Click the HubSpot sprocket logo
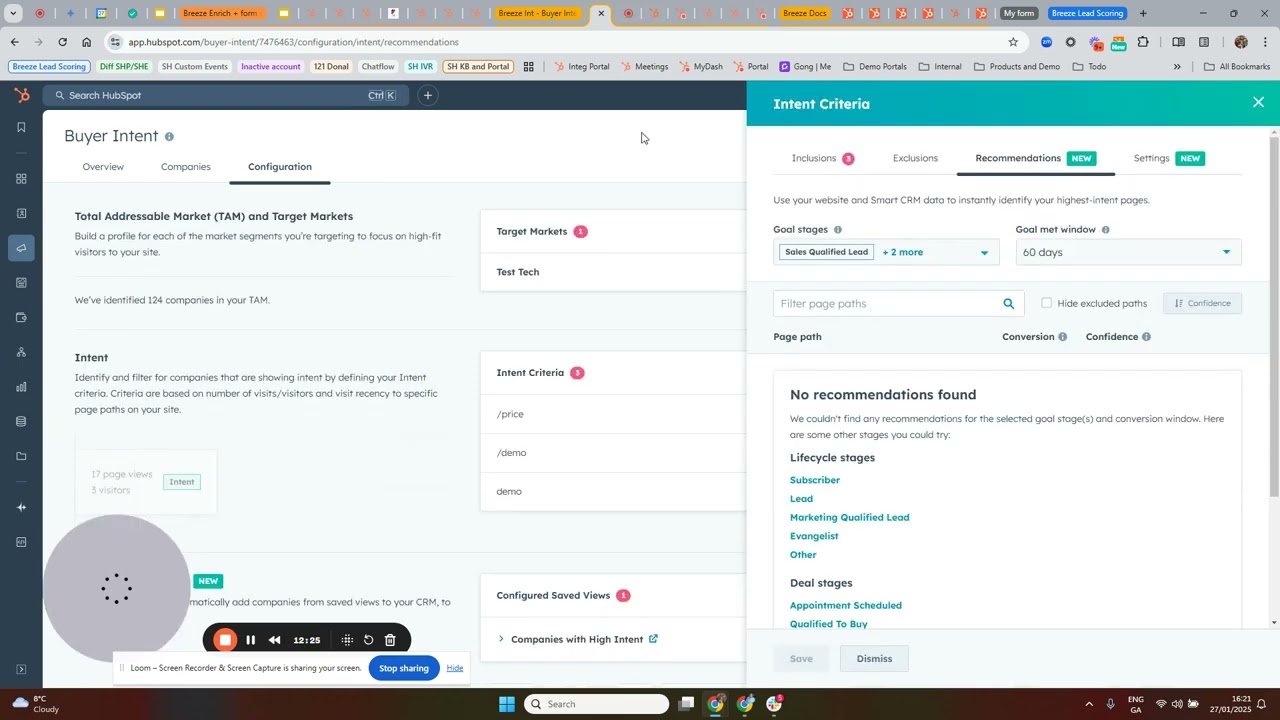 (21, 95)
